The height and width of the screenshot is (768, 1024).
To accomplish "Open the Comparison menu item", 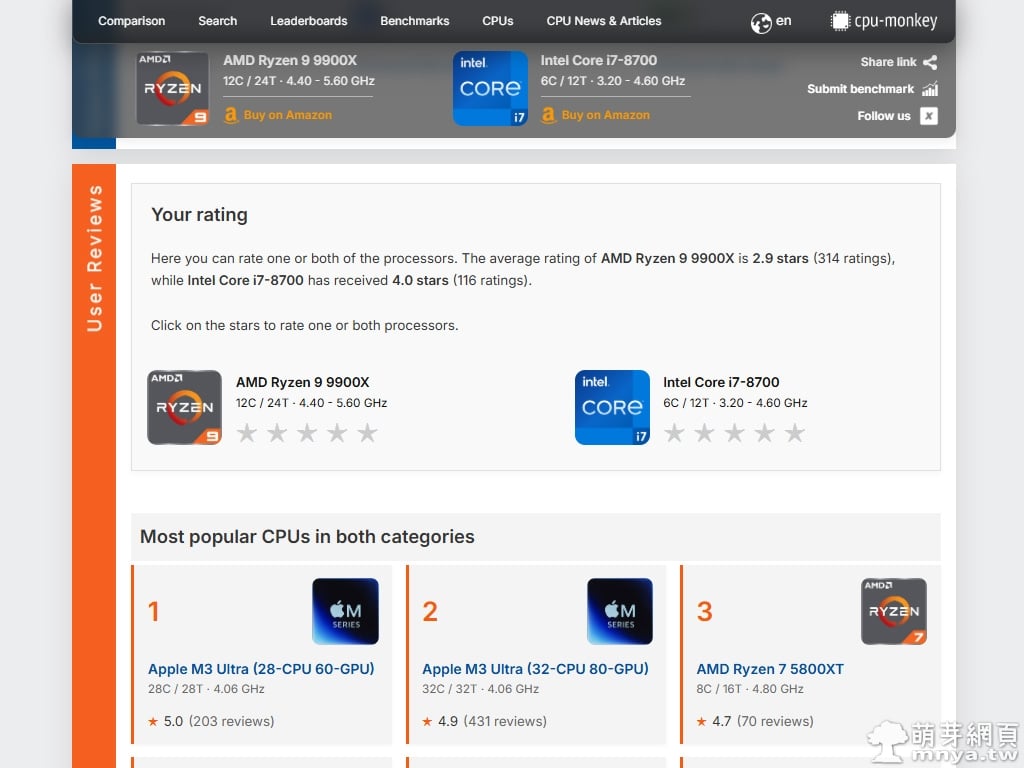I will click(131, 21).
